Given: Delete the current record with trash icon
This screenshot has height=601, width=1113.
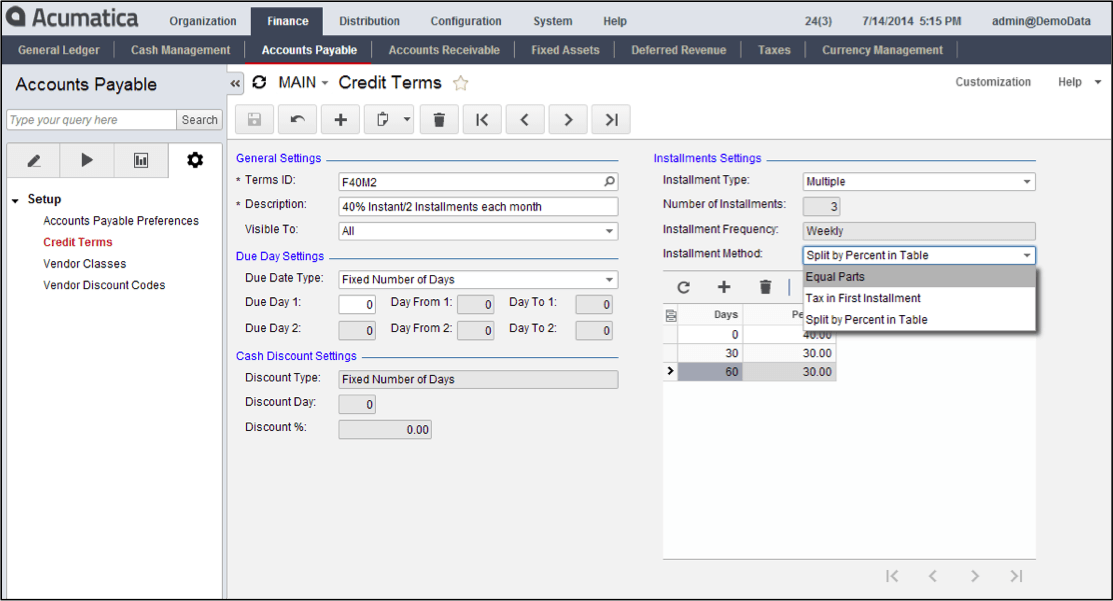Looking at the screenshot, I should coord(439,119).
